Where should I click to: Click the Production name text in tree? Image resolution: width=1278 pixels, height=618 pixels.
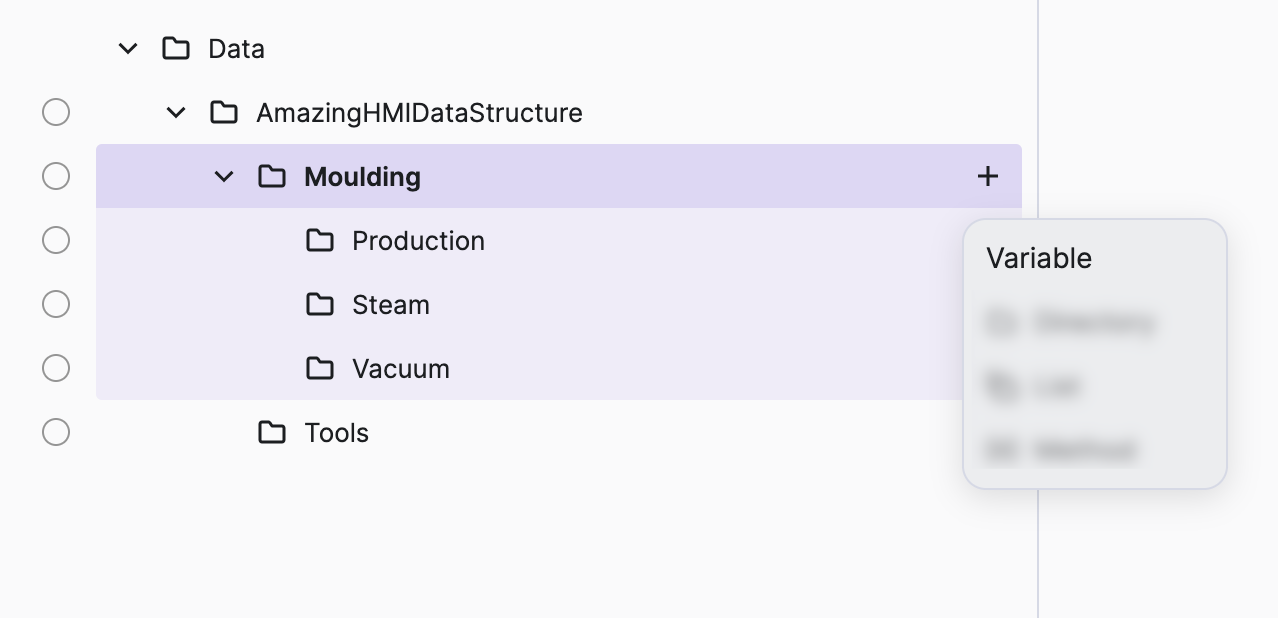pyautogui.click(x=418, y=241)
